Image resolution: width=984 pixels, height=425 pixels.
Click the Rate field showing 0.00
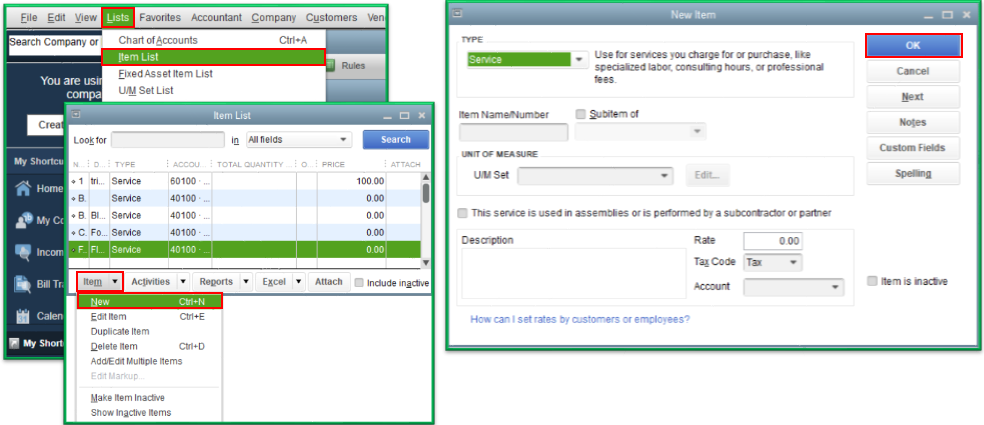point(773,241)
